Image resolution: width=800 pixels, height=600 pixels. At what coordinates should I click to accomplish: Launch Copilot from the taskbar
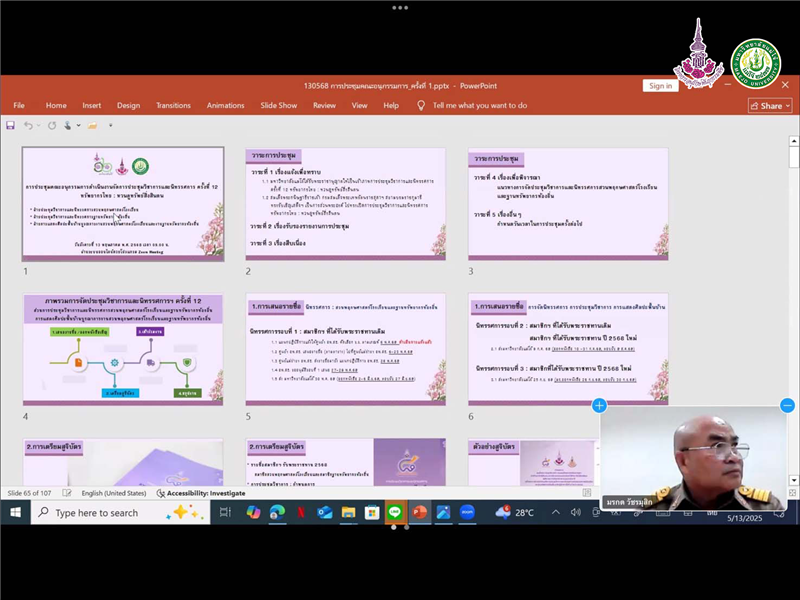pyautogui.click(x=253, y=512)
